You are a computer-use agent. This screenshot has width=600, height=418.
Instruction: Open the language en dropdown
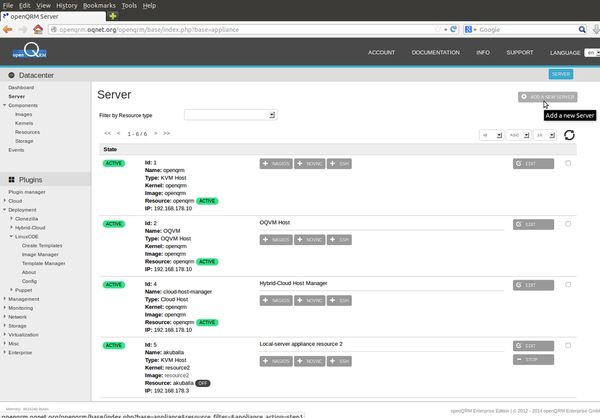click(x=592, y=52)
